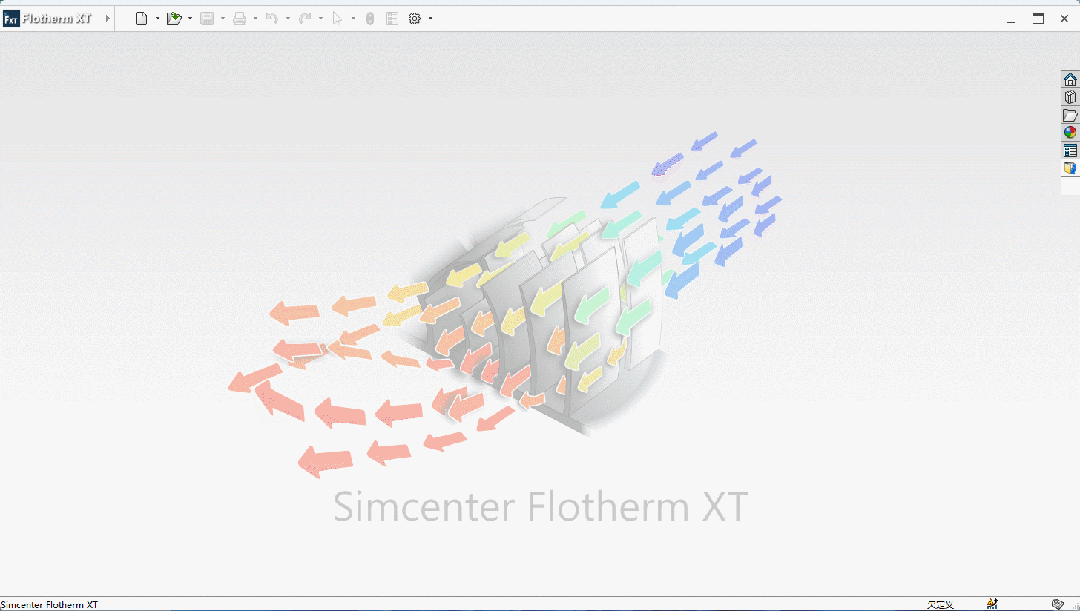The width and height of the screenshot is (1080, 611).
Task: Expand the Open file dropdown arrow
Action: pos(190,19)
